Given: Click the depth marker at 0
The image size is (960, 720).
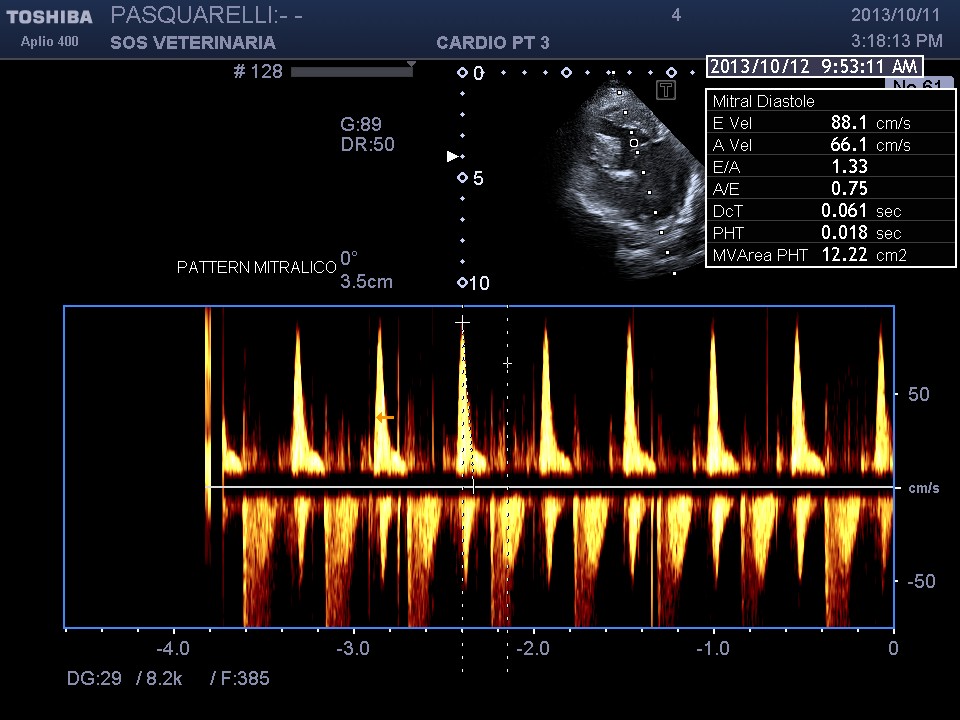Looking at the screenshot, I should pos(463,73).
